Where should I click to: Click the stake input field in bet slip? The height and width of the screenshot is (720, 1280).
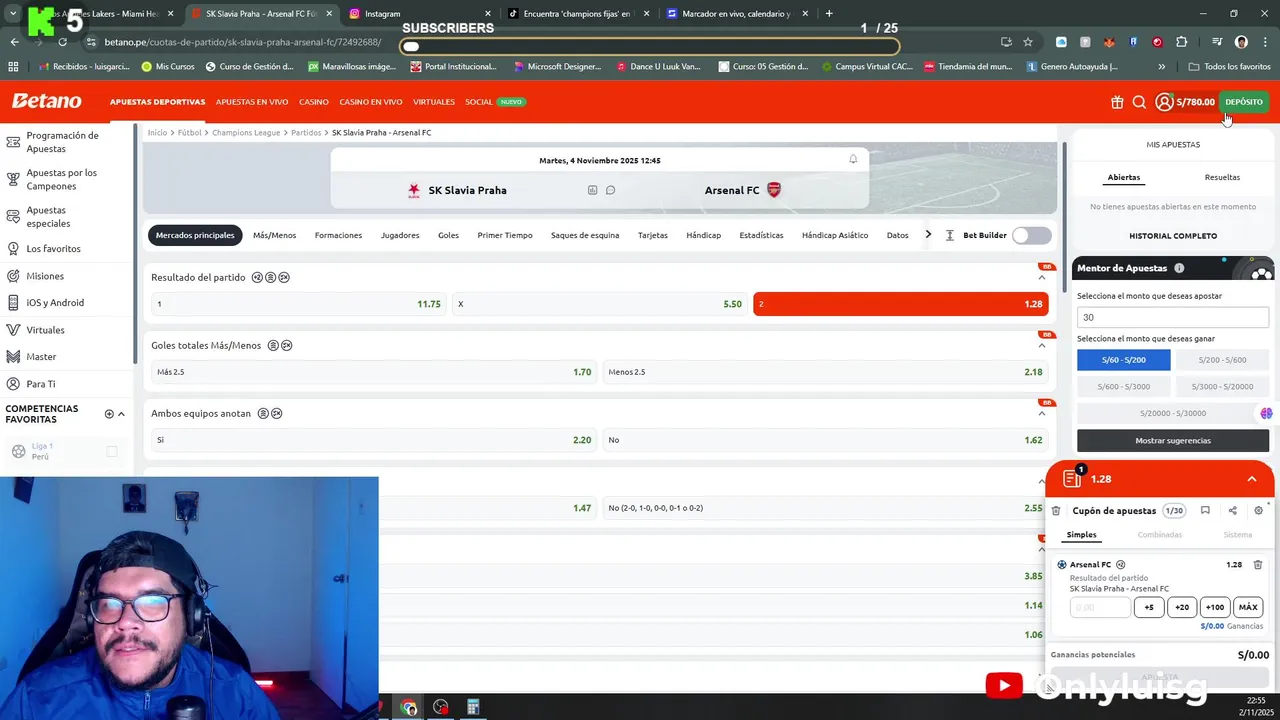pos(1100,607)
